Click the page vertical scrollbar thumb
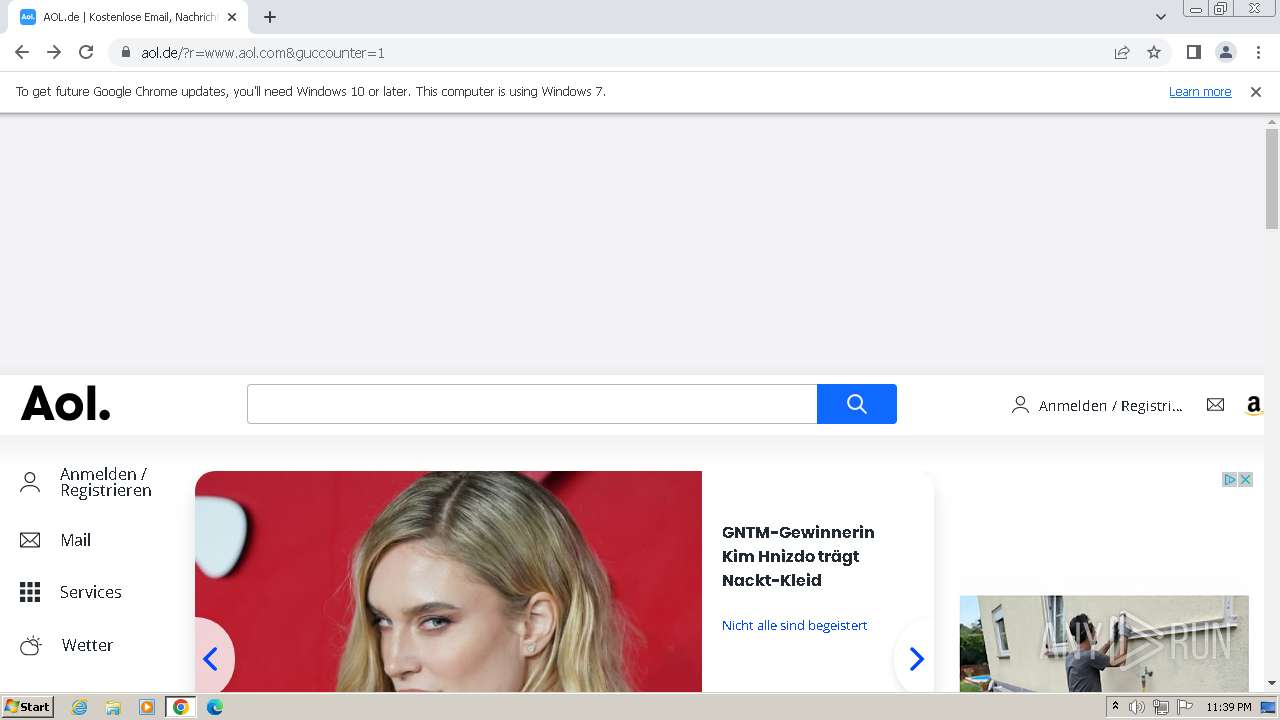Image resolution: width=1280 pixels, height=720 pixels. (x=1272, y=179)
